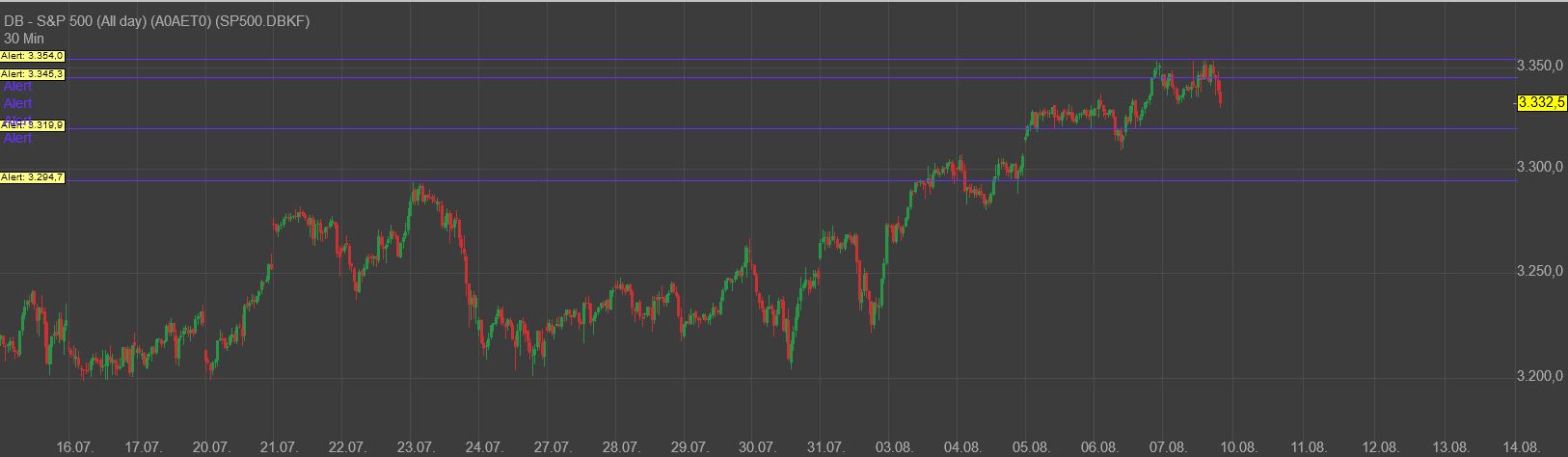Screen dimensions: 1568x457
Task: Select the Alert 3.294,7 label
Action: [x=32, y=177]
